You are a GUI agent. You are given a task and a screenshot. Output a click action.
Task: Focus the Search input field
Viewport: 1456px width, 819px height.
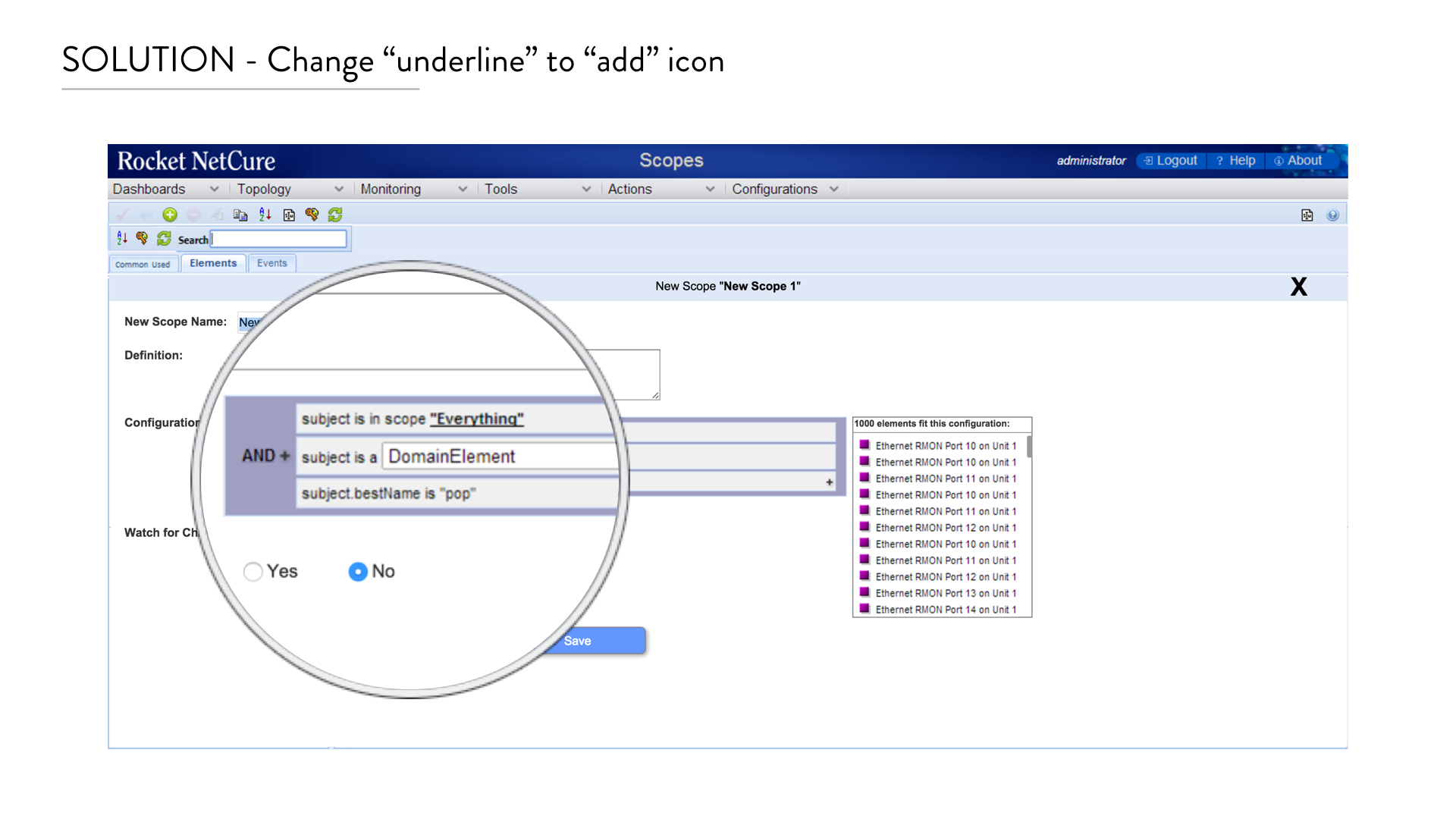click(278, 239)
